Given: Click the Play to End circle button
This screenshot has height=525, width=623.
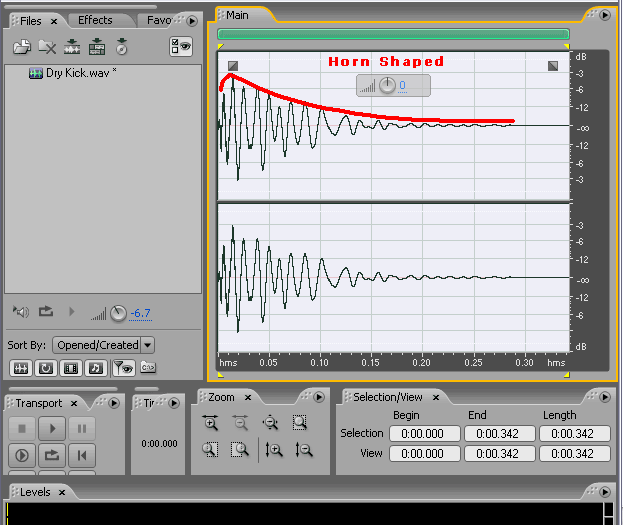Looking at the screenshot, I should (22, 455).
